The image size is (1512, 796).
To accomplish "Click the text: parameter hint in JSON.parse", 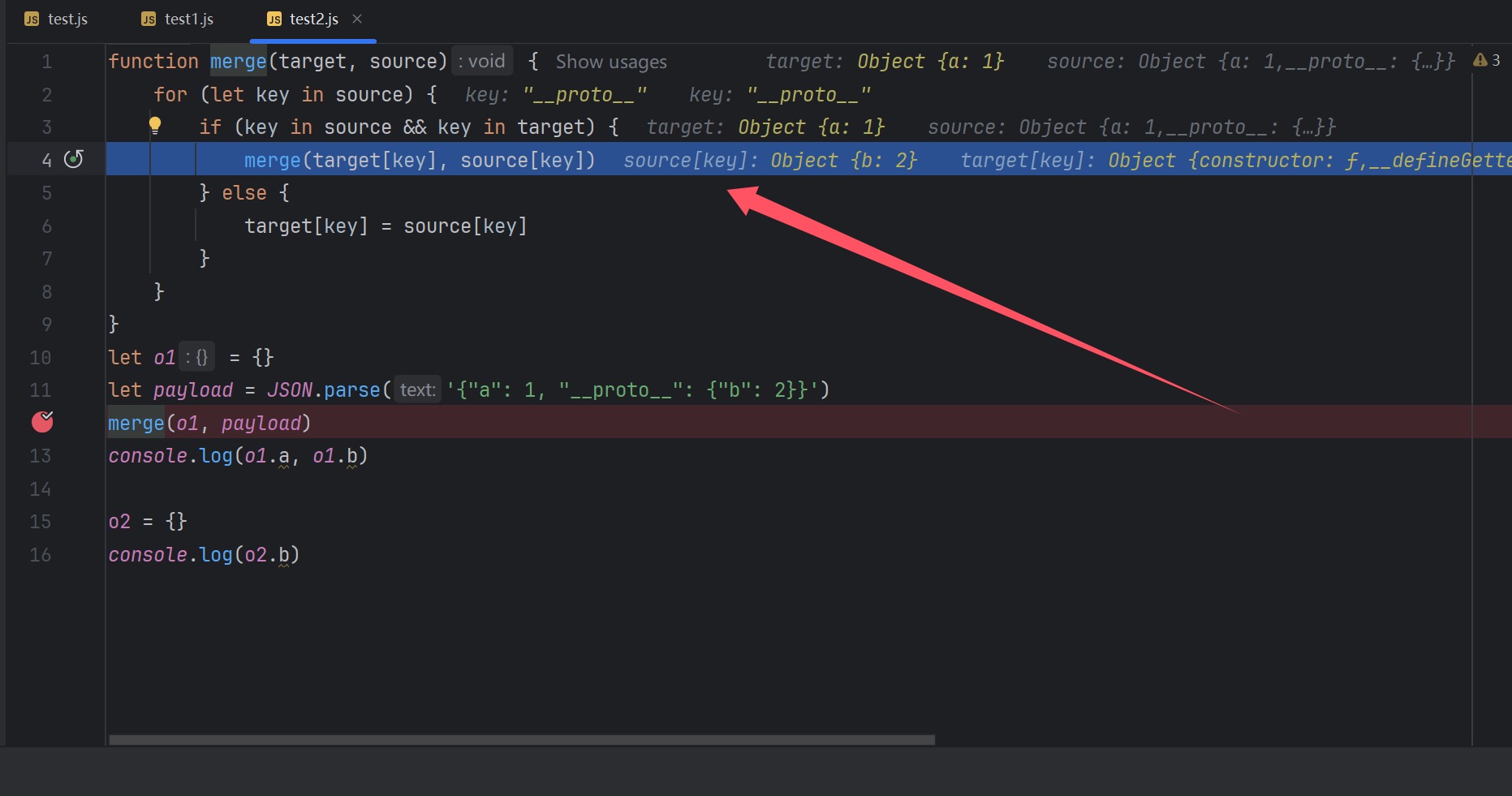I will click(417, 390).
